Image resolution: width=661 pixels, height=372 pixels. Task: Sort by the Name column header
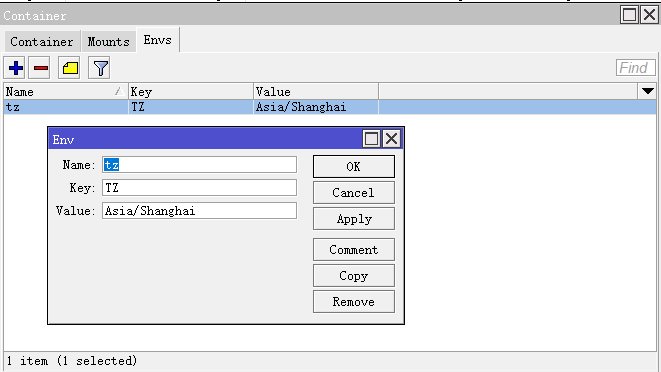click(x=66, y=92)
